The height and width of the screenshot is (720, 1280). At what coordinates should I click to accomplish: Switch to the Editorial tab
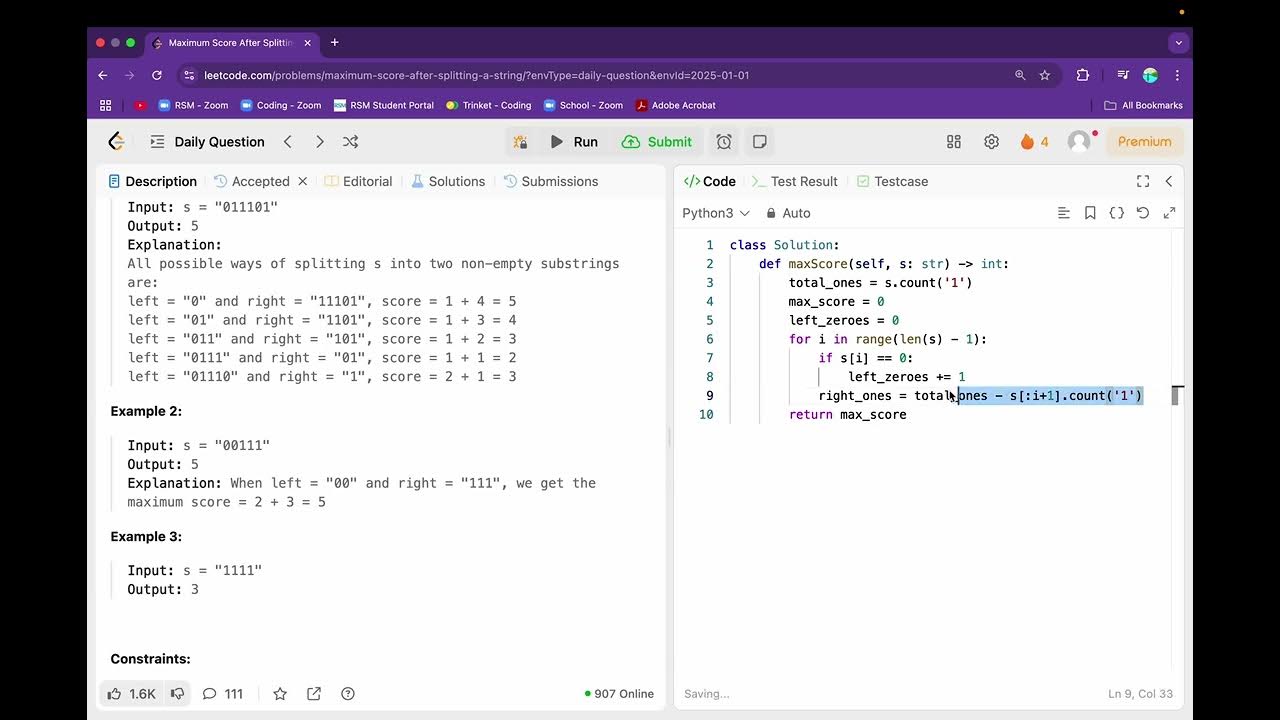tap(358, 181)
